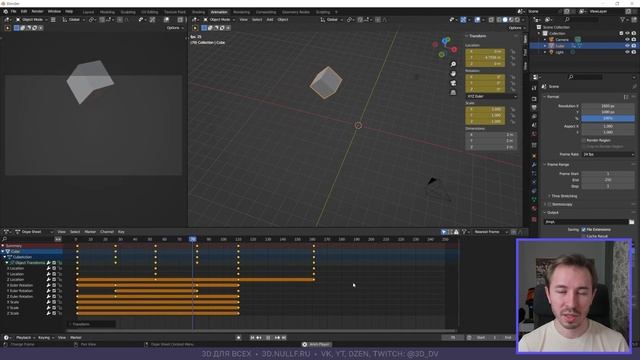640x360 pixels.
Task: Click the Frame Start field
Action: [x=608, y=173]
